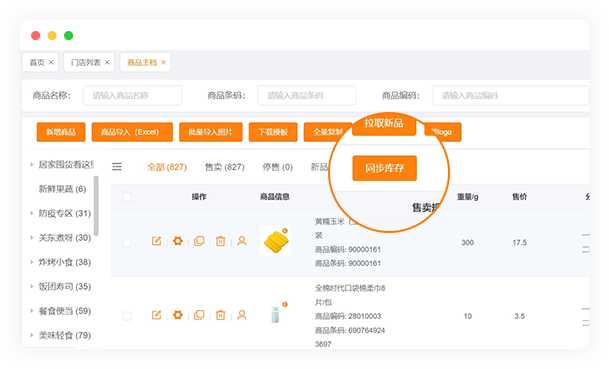This screenshot has width=609, height=369.
Task: Expand the 关东煮呀 (30) category arrow
Action: tap(32, 238)
